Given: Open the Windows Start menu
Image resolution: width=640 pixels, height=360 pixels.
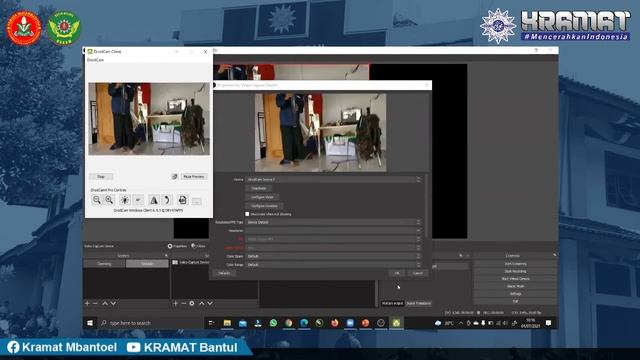Looking at the screenshot, I should 90,323.
